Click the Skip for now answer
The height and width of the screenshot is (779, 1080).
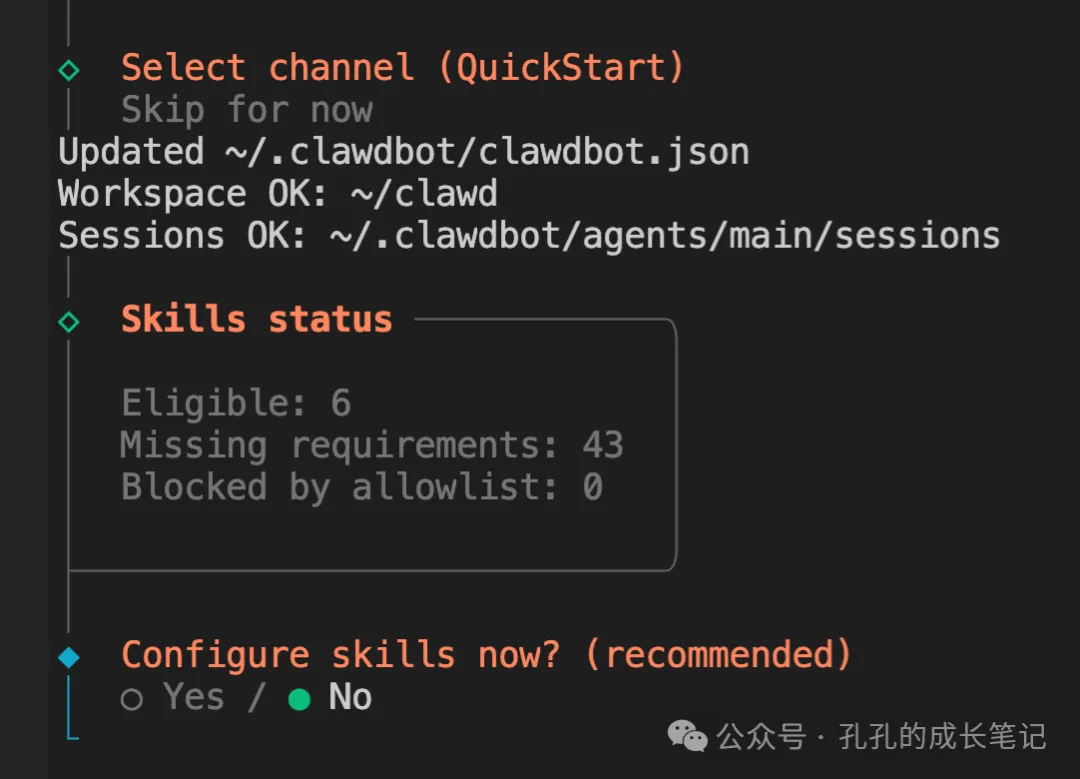(247, 110)
